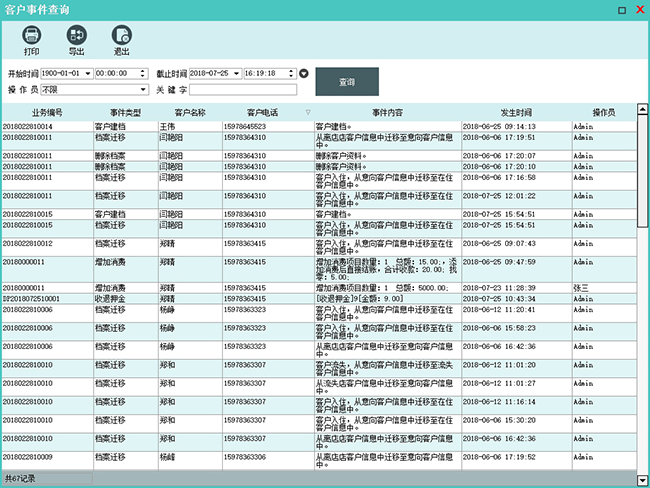Click phone number 15978645523
The width and height of the screenshot is (650, 488).
click(x=245, y=126)
